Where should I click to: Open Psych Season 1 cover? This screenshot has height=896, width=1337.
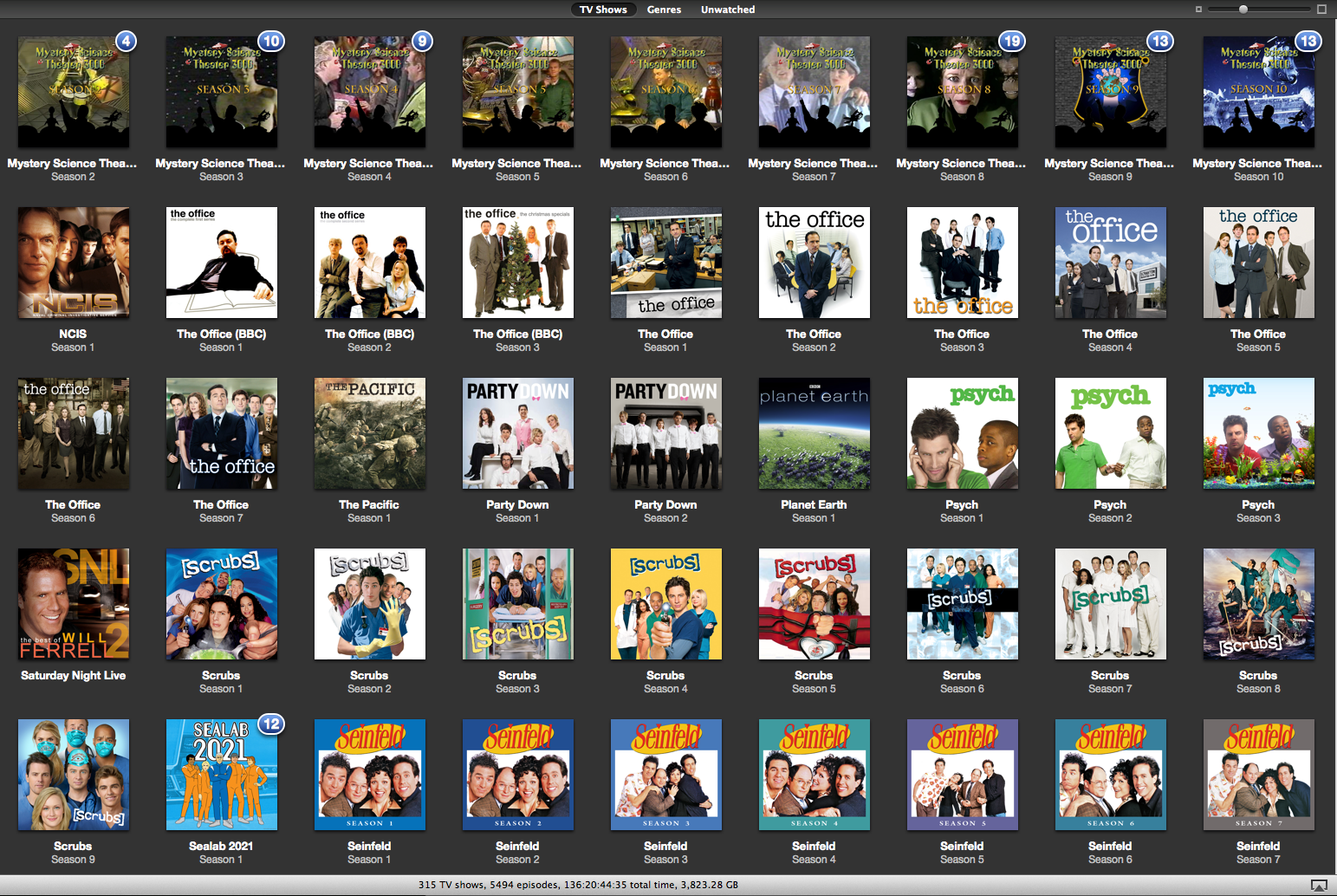point(963,433)
